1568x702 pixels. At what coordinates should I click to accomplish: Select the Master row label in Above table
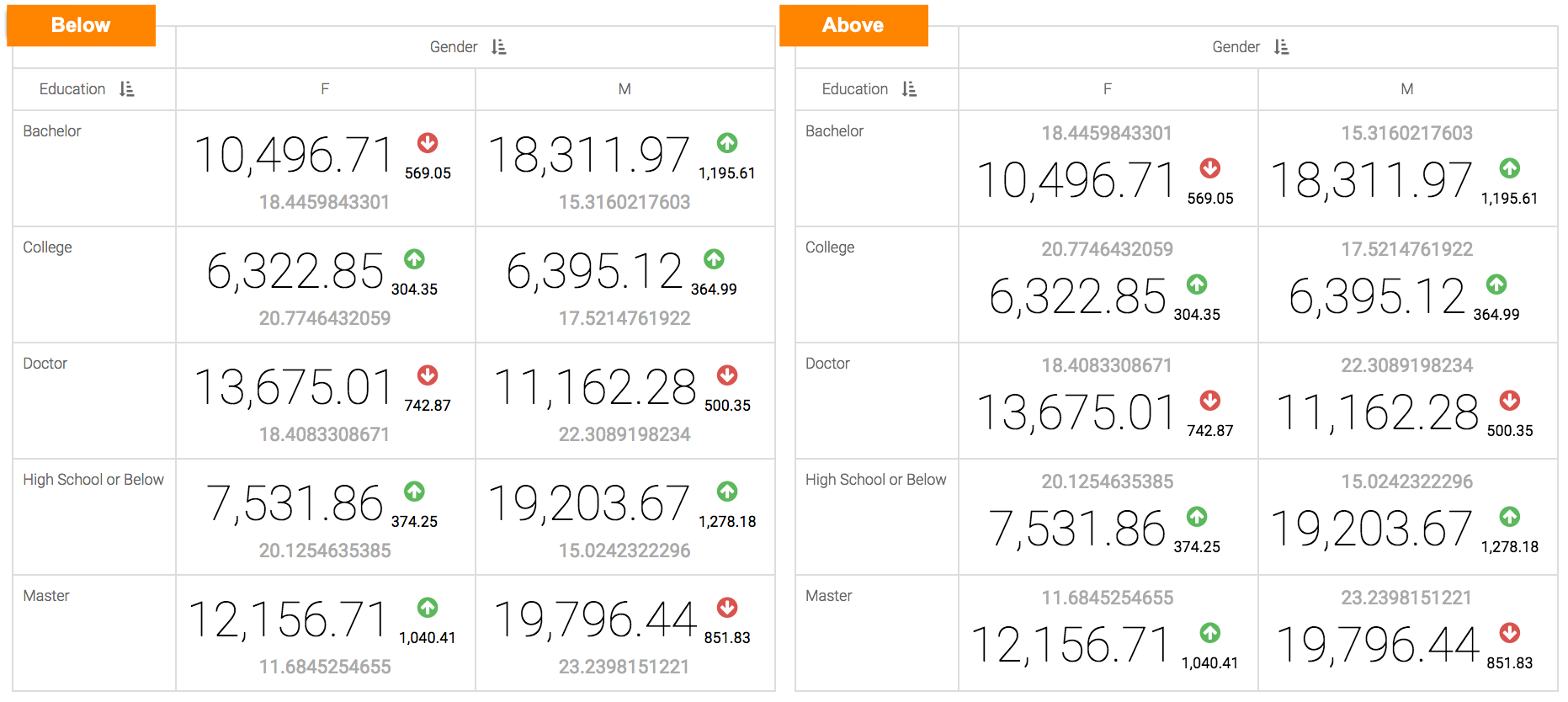(x=828, y=596)
